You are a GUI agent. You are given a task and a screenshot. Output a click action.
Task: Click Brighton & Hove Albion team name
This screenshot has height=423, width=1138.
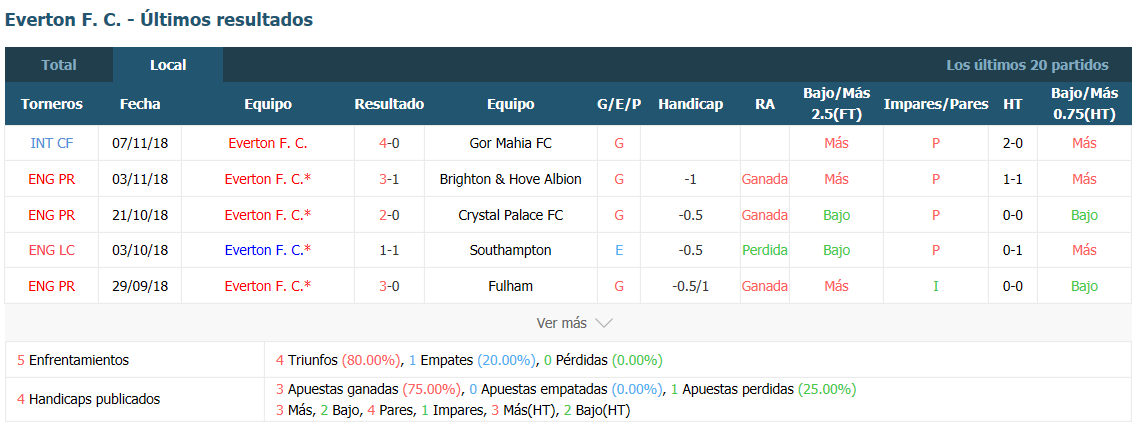pos(510,179)
